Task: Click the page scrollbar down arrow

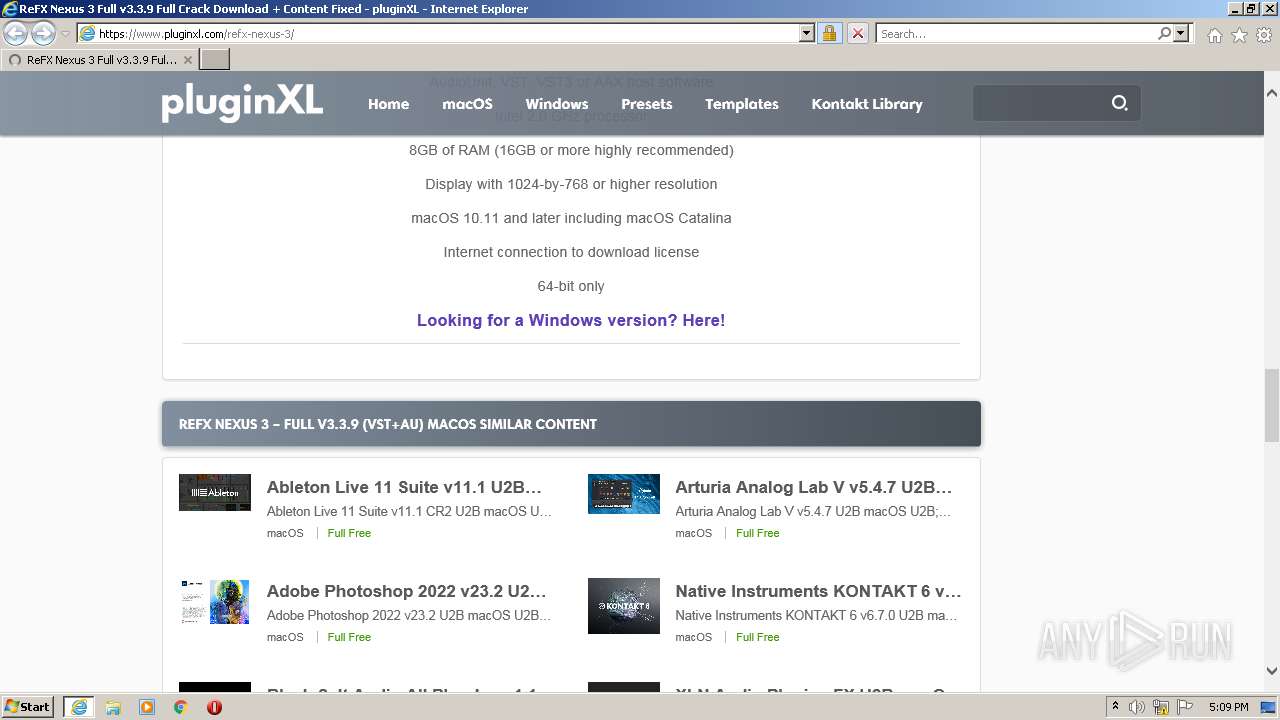Action: click(1271, 671)
